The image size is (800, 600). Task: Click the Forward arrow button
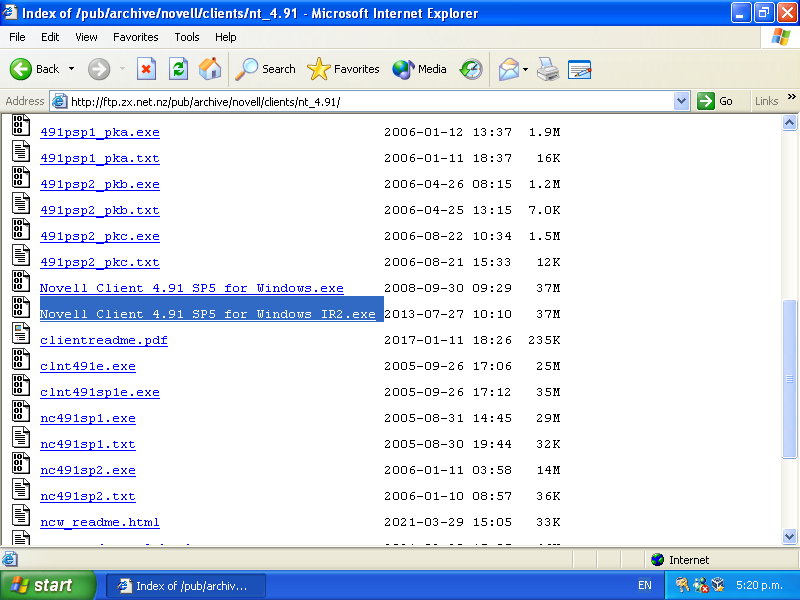[99, 69]
